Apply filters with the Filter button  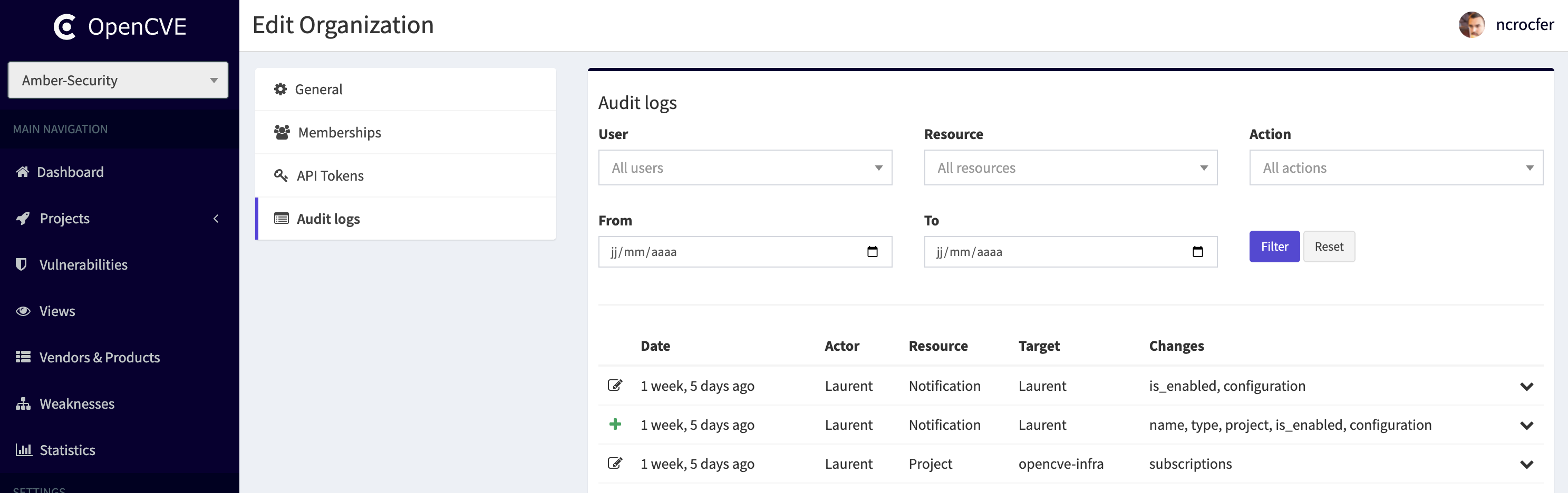coord(1274,247)
